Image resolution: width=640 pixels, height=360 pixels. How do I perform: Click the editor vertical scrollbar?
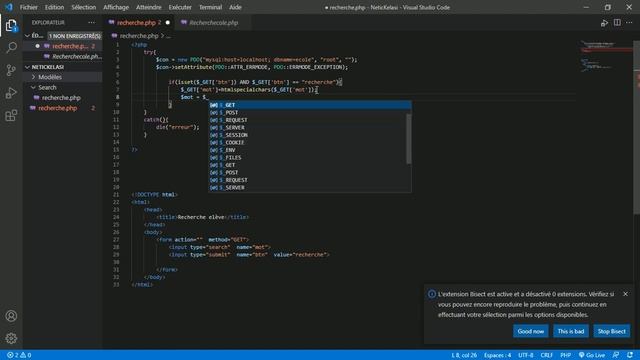point(636,127)
